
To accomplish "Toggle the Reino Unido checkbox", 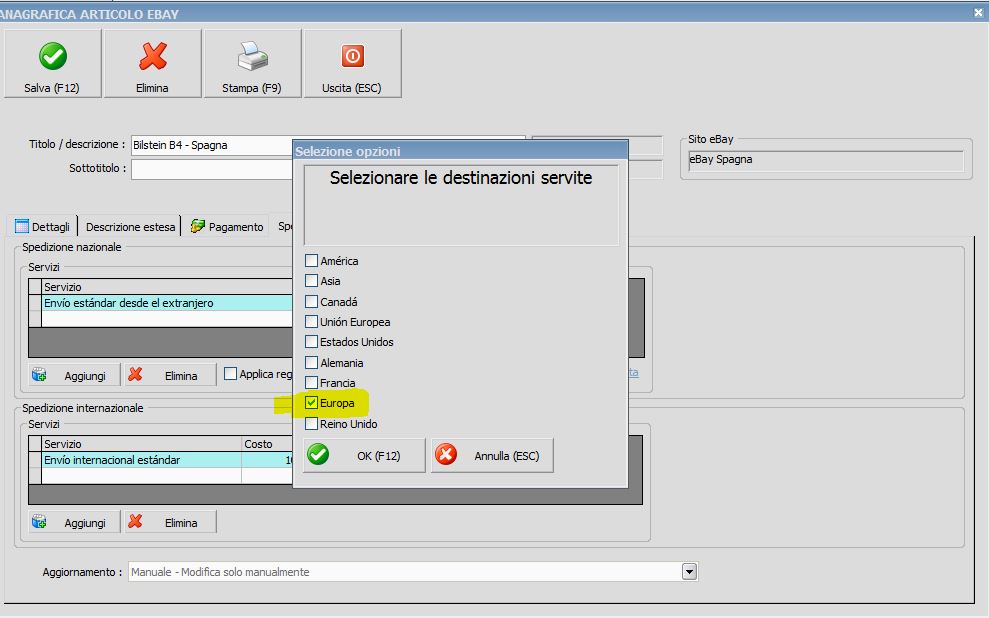I will (312, 424).
